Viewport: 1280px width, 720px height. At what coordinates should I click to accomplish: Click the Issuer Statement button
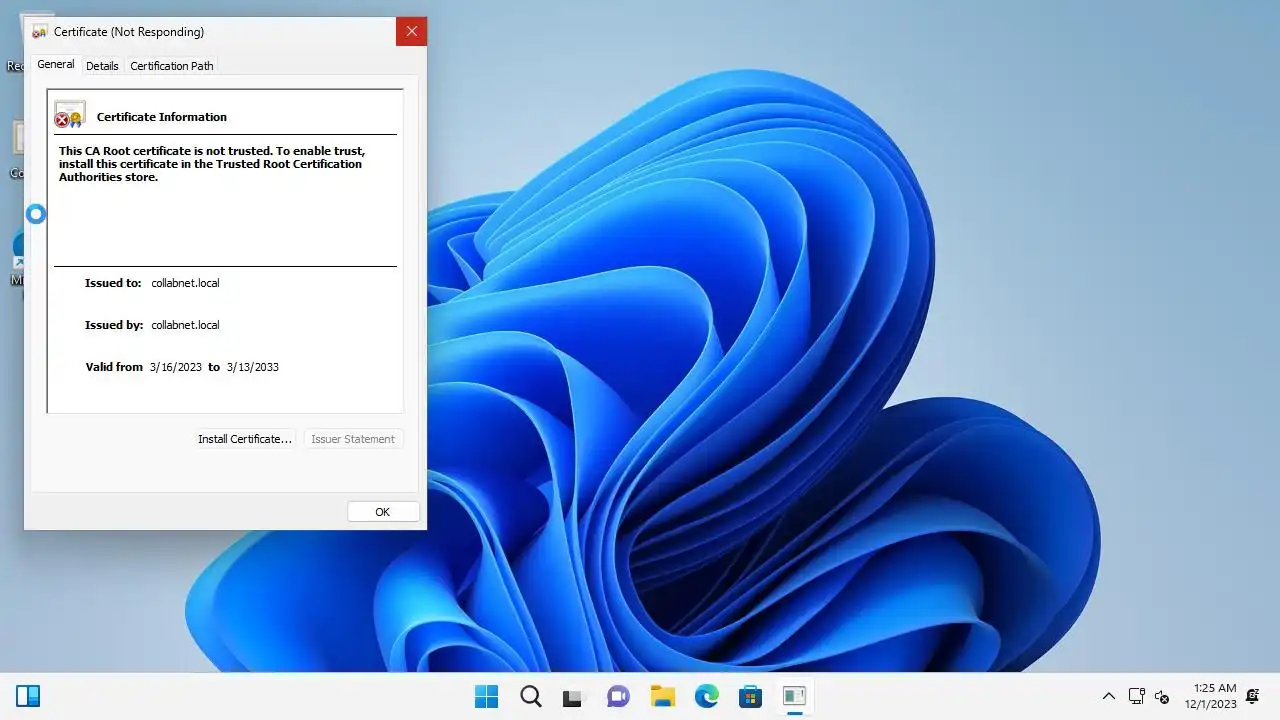(x=353, y=439)
